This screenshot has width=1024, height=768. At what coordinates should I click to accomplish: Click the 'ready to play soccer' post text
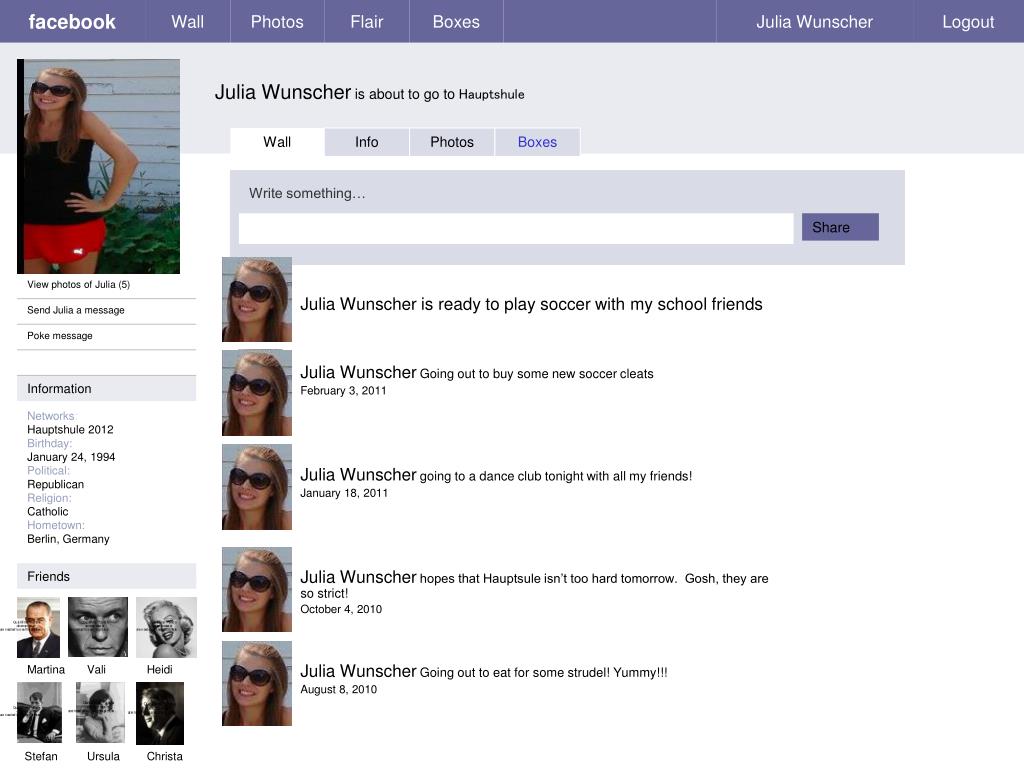click(531, 304)
